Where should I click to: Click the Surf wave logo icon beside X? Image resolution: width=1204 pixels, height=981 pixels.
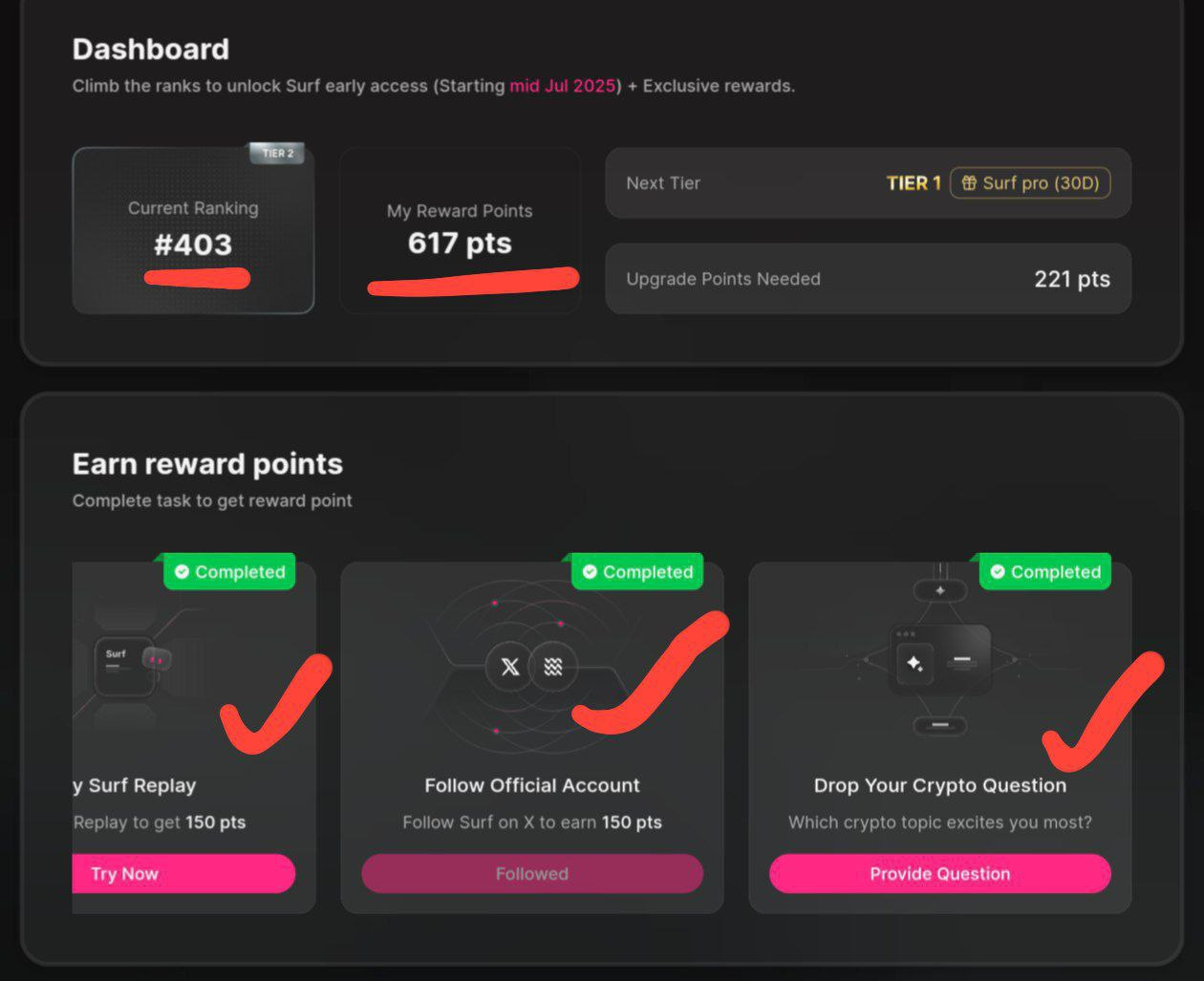point(553,667)
